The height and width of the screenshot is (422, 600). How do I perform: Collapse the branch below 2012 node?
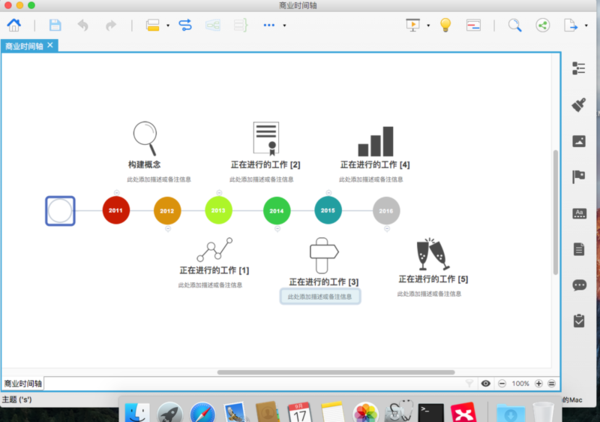[x=168, y=229]
